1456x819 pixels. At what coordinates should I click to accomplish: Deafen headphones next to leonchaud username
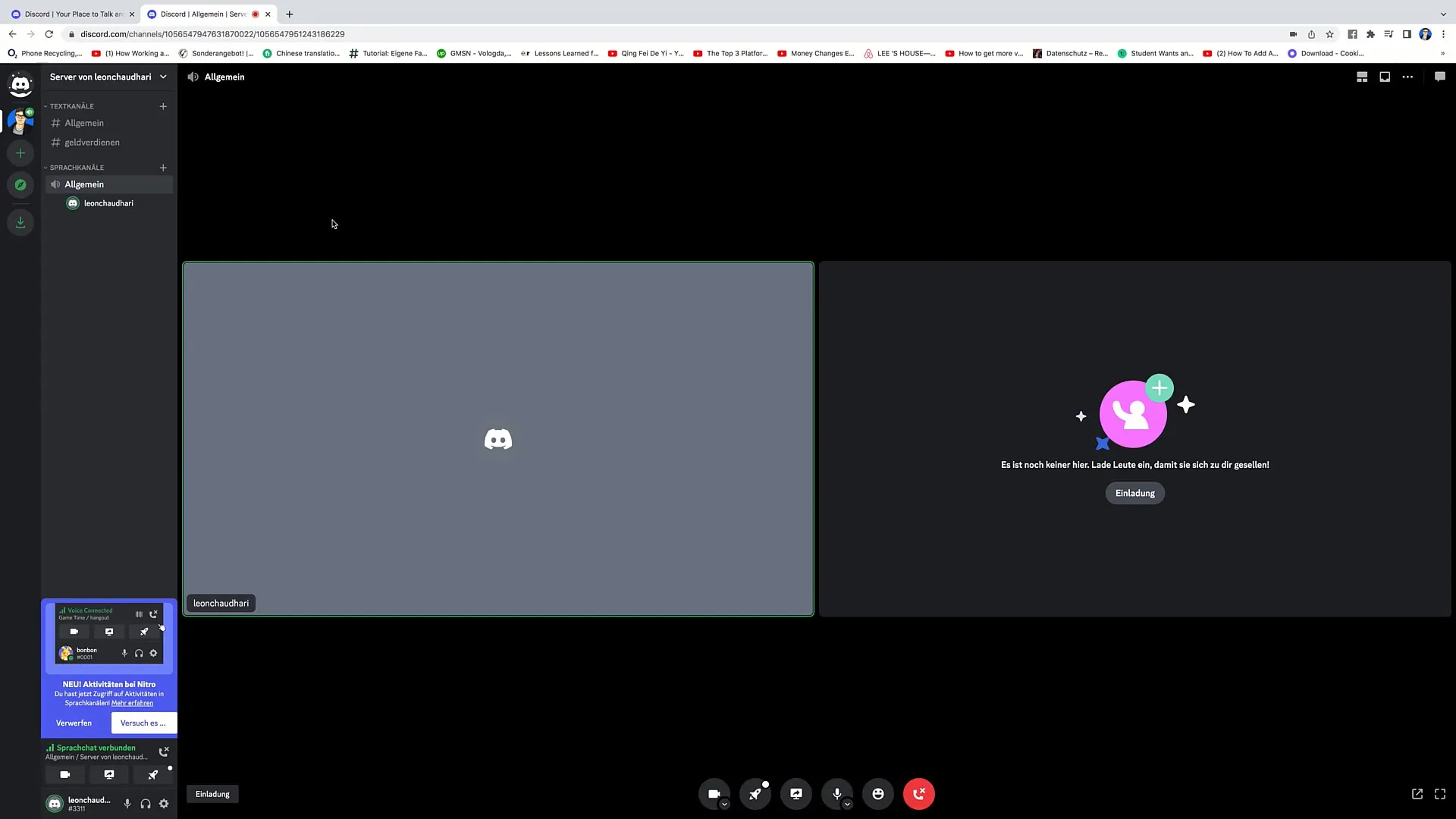[146, 804]
